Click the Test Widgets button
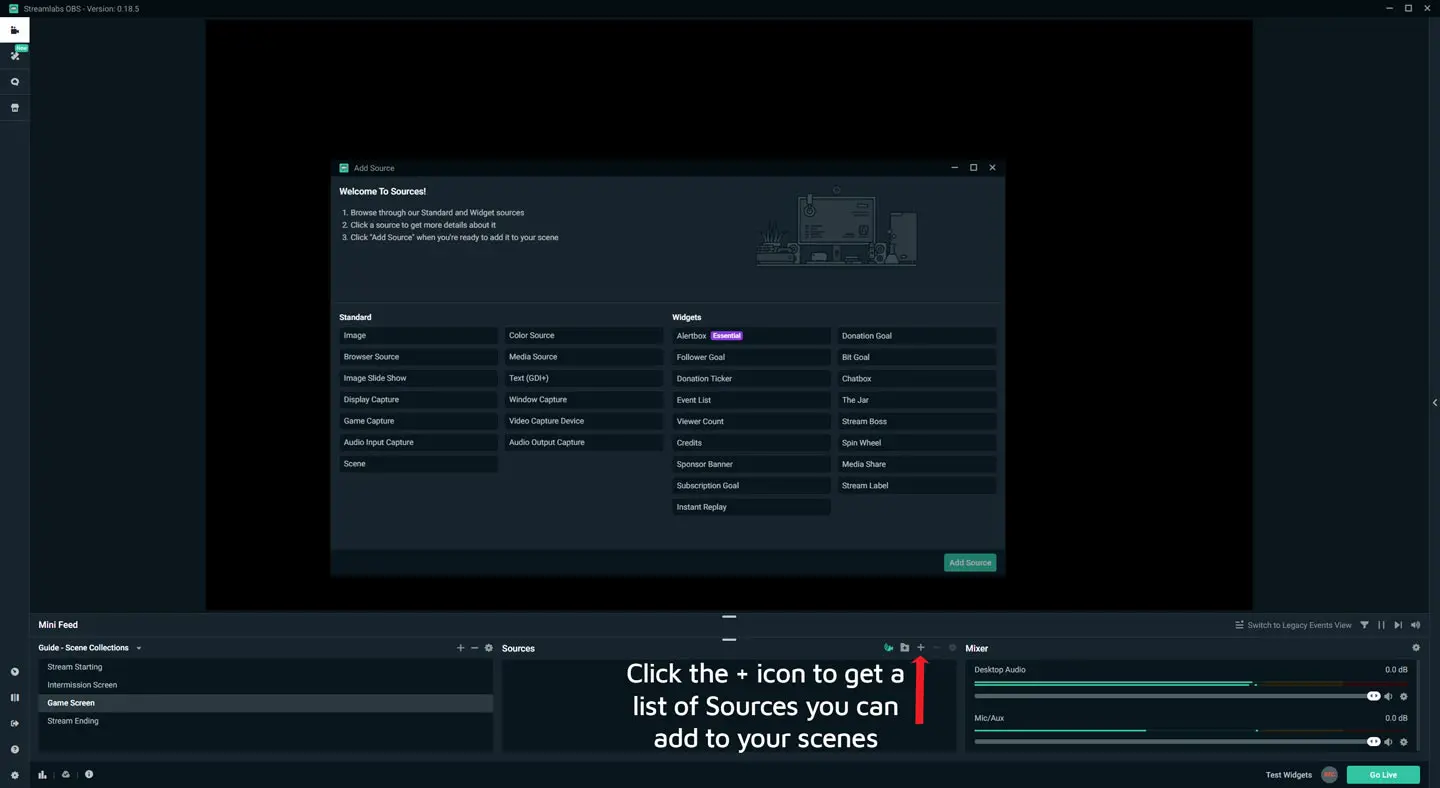The height and width of the screenshot is (788, 1440). coord(1289,775)
